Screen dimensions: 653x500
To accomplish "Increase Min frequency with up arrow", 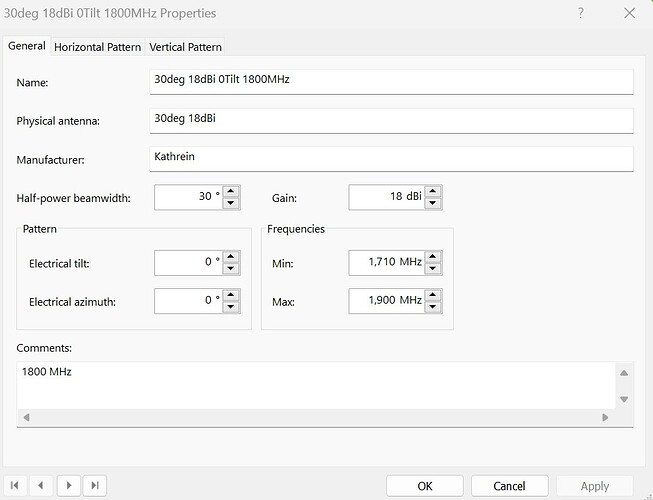I will pos(433,256).
